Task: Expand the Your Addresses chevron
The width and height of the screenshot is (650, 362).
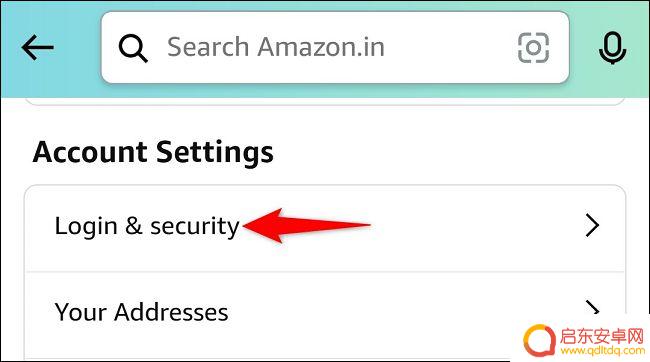Action: [x=592, y=308]
